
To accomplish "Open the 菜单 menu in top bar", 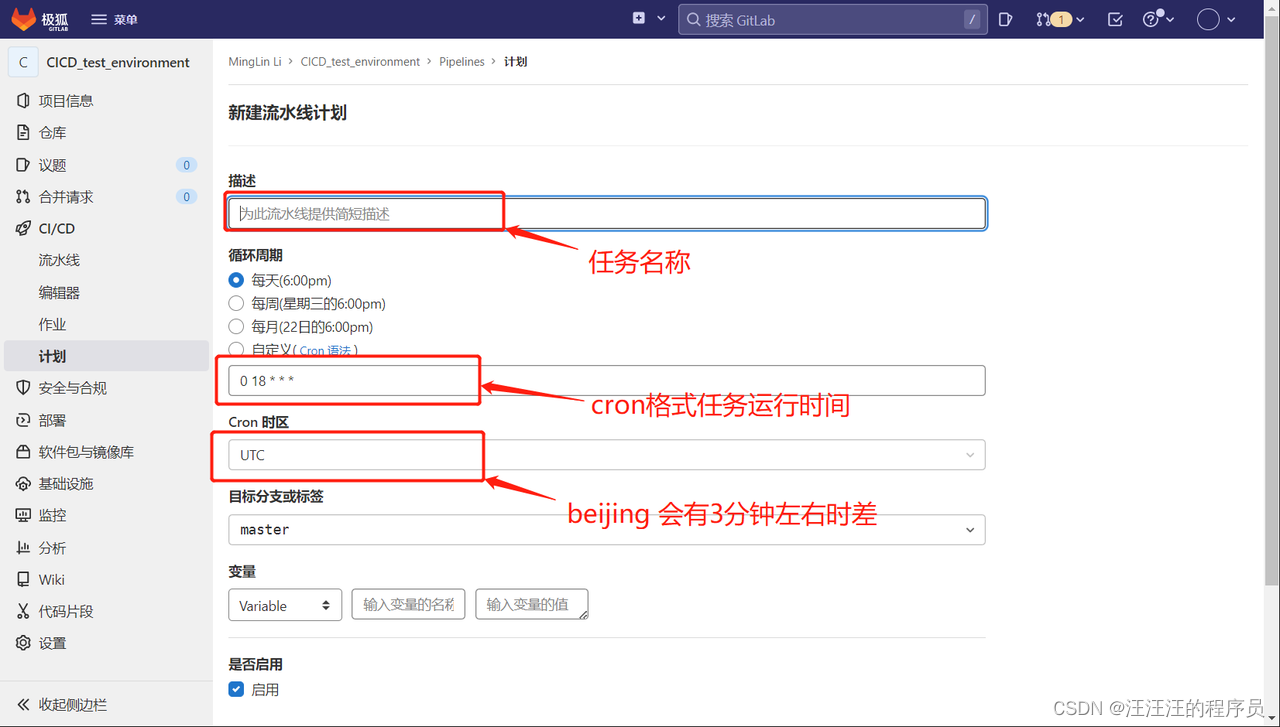I will click(113, 19).
